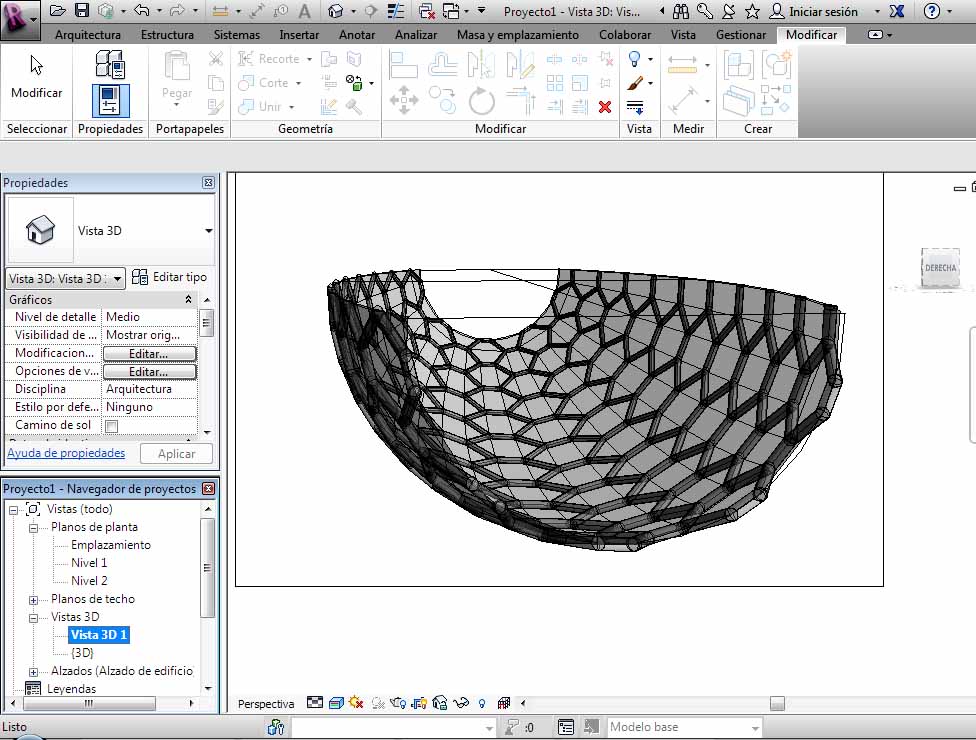Viewport: 976px width, 740px height.
Task: Click the ViewCube DERECHA face
Action: 940,268
